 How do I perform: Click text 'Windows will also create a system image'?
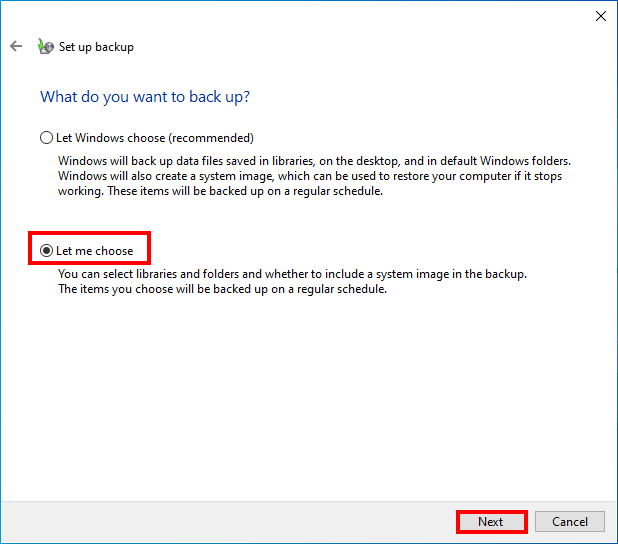pos(166,176)
